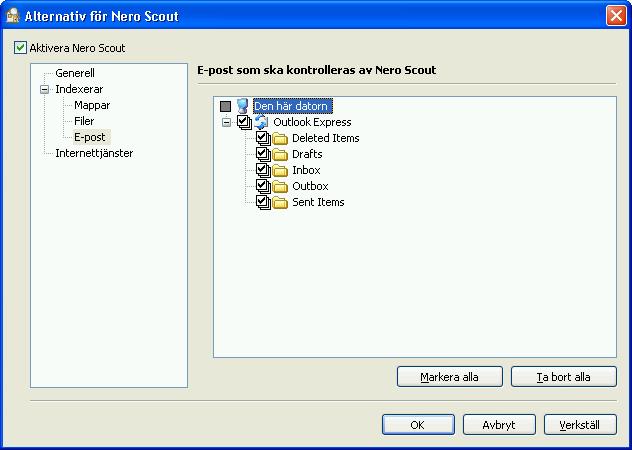Apply changes with Verkställ button

point(580,425)
